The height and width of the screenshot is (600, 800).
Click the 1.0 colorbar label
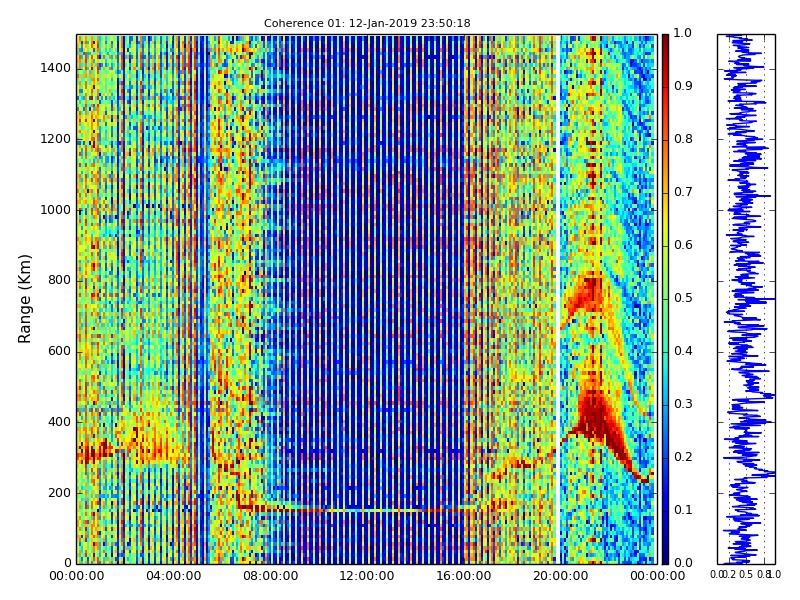coord(683,33)
